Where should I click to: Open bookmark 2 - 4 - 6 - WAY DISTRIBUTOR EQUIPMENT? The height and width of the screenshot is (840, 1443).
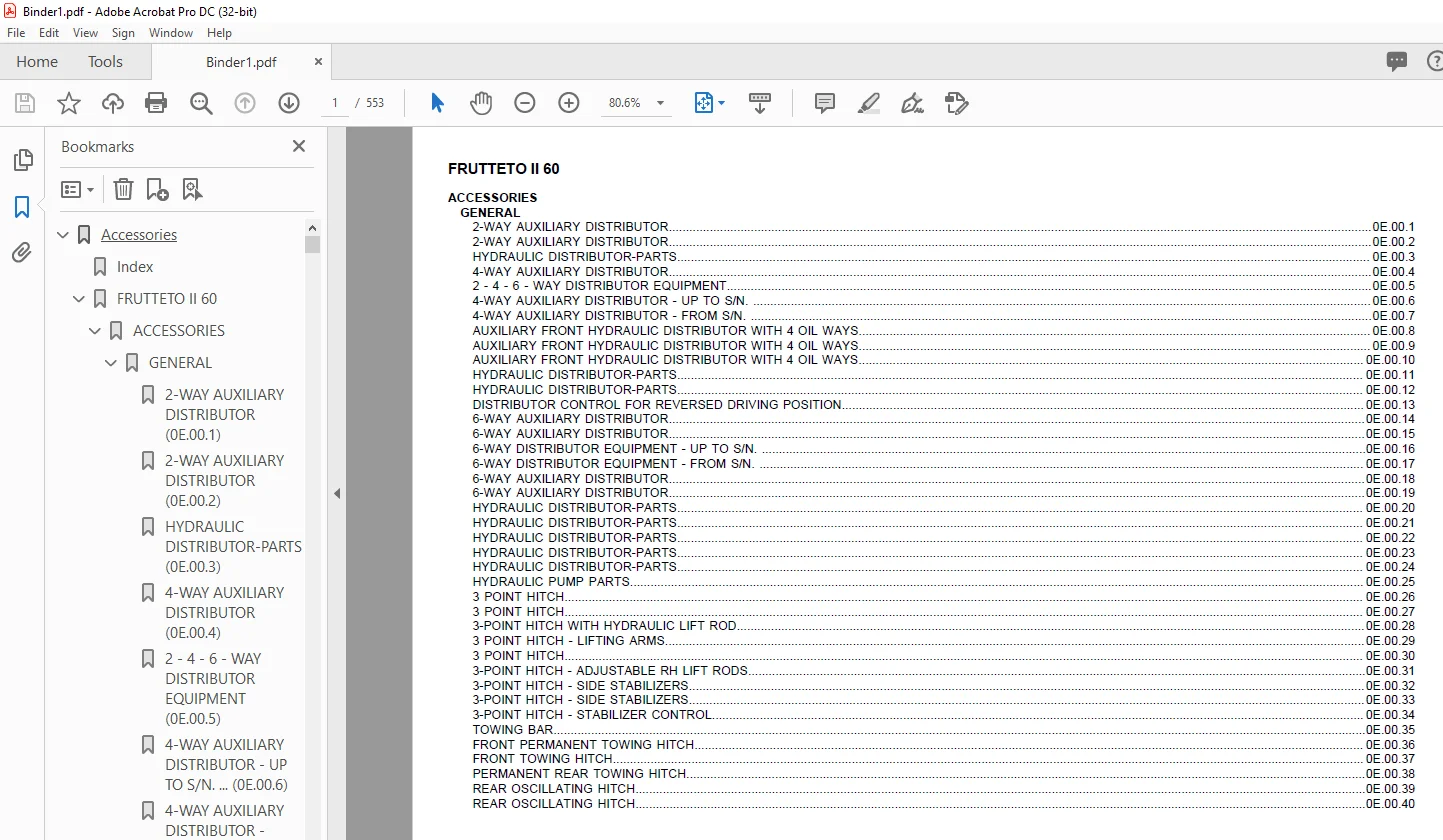tap(213, 689)
